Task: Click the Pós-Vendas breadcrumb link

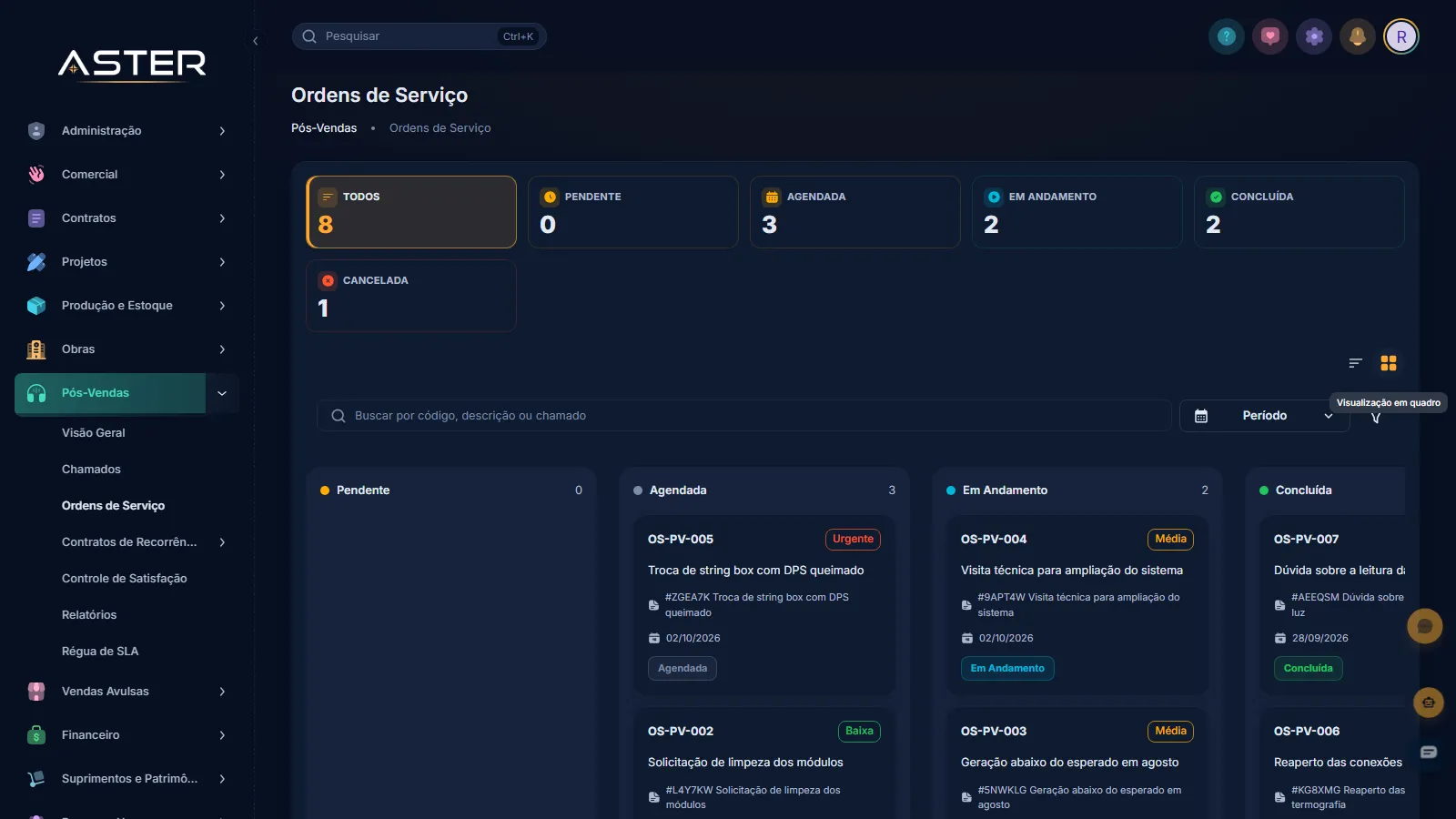Action: [324, 128]
